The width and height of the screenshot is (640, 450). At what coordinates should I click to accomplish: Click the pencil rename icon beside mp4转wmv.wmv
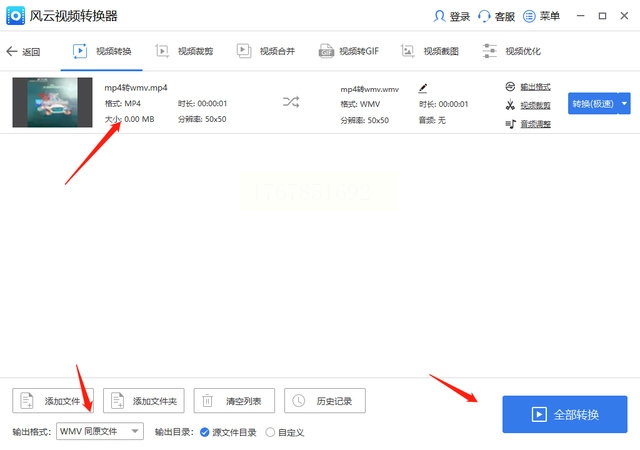[423, 88]
